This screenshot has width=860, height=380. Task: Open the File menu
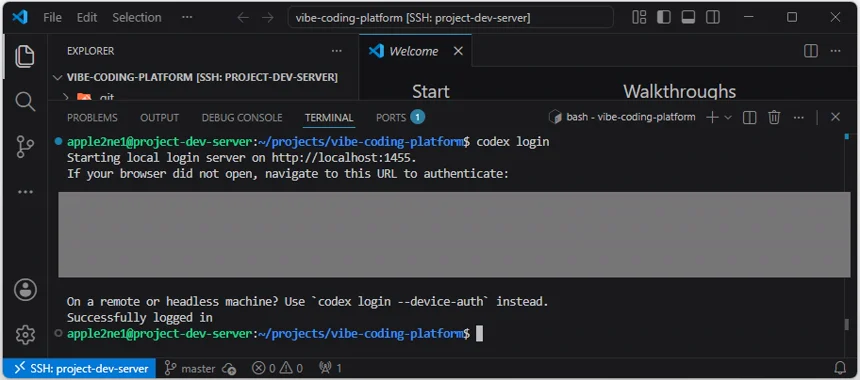coord(52,18)
